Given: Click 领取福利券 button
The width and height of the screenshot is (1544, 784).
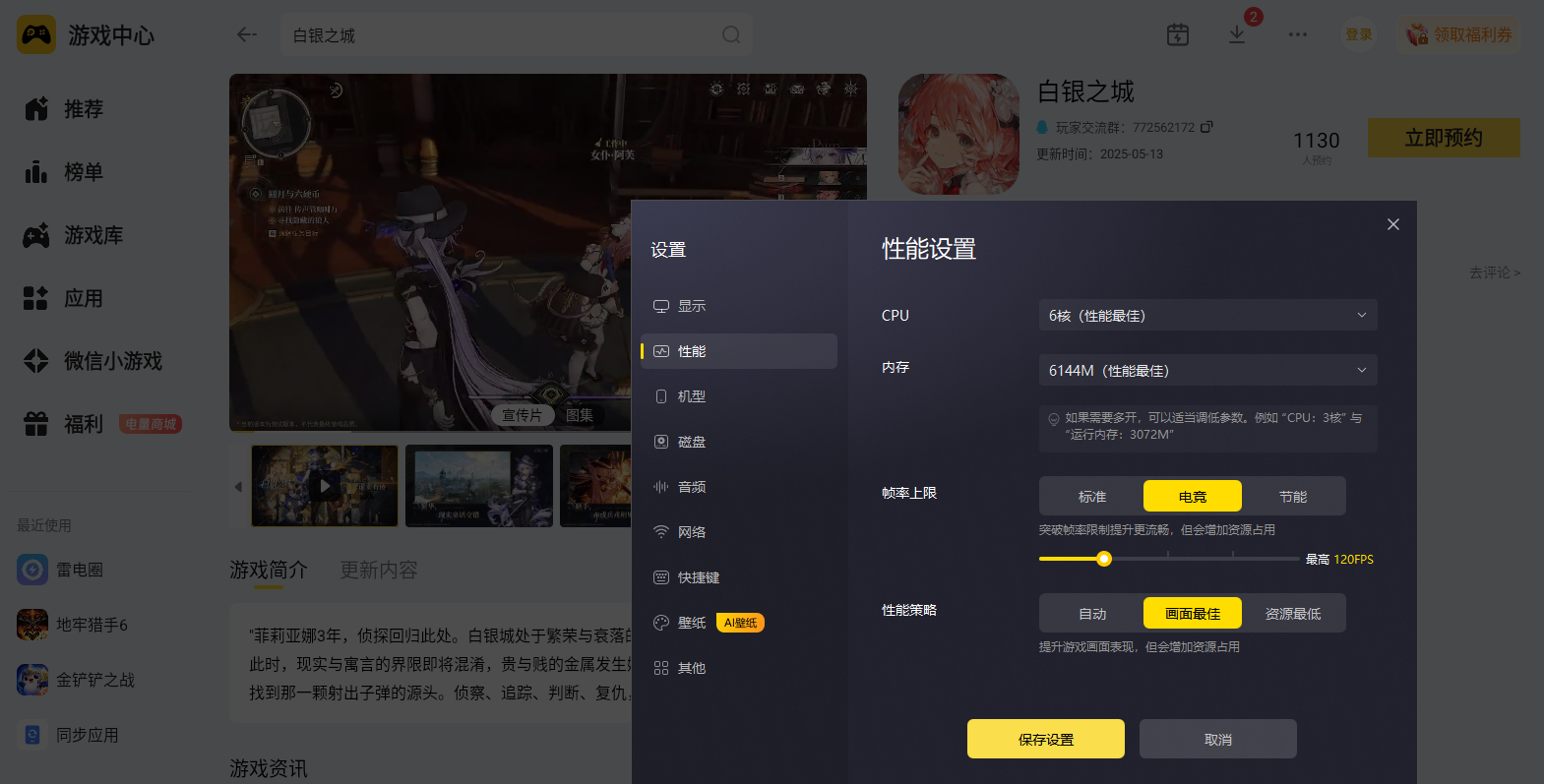Looking at the screenshot, I should pyautogui.click(x=1459, y=34).
